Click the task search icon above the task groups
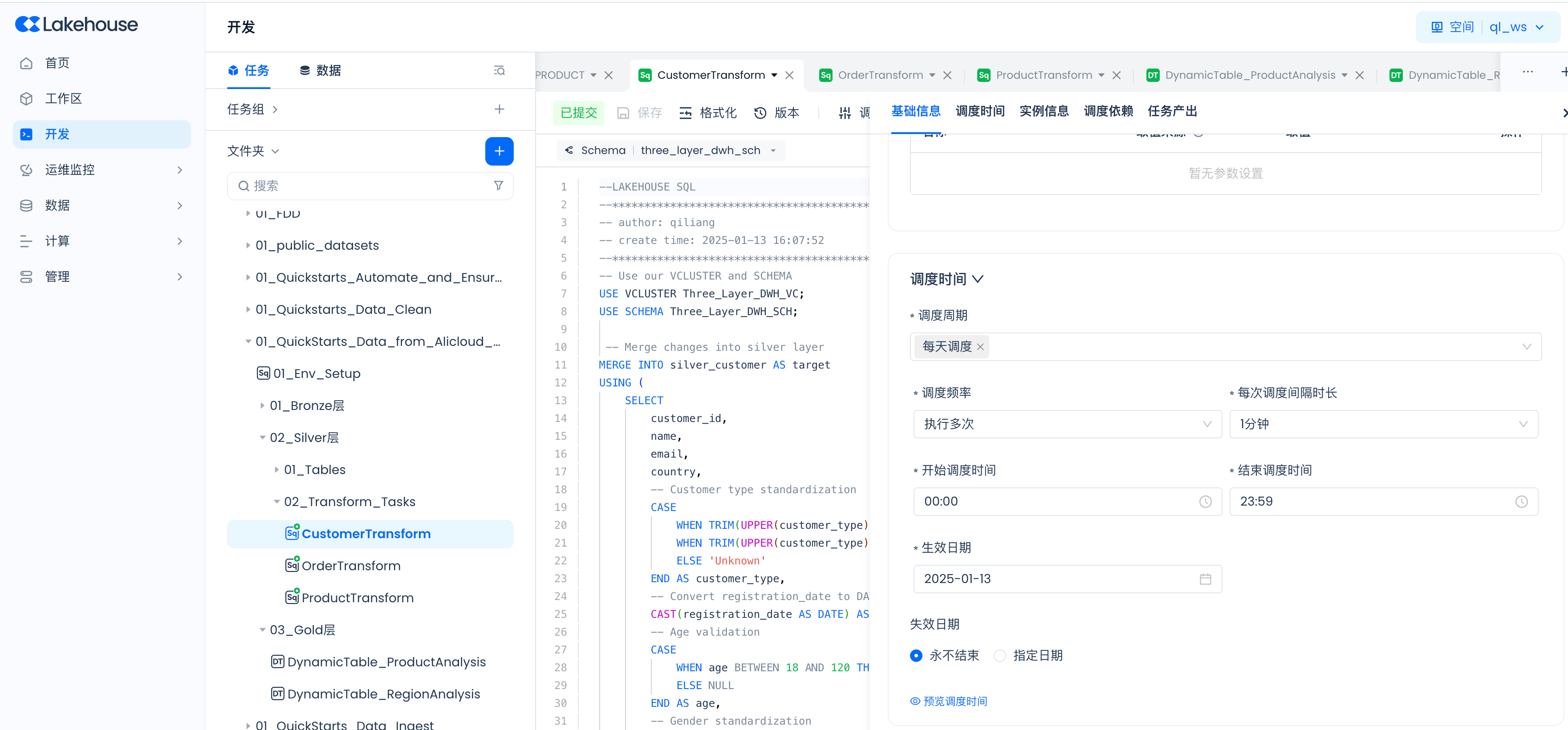The width and height of the screenshot is (1568, 730). point(499,71)
